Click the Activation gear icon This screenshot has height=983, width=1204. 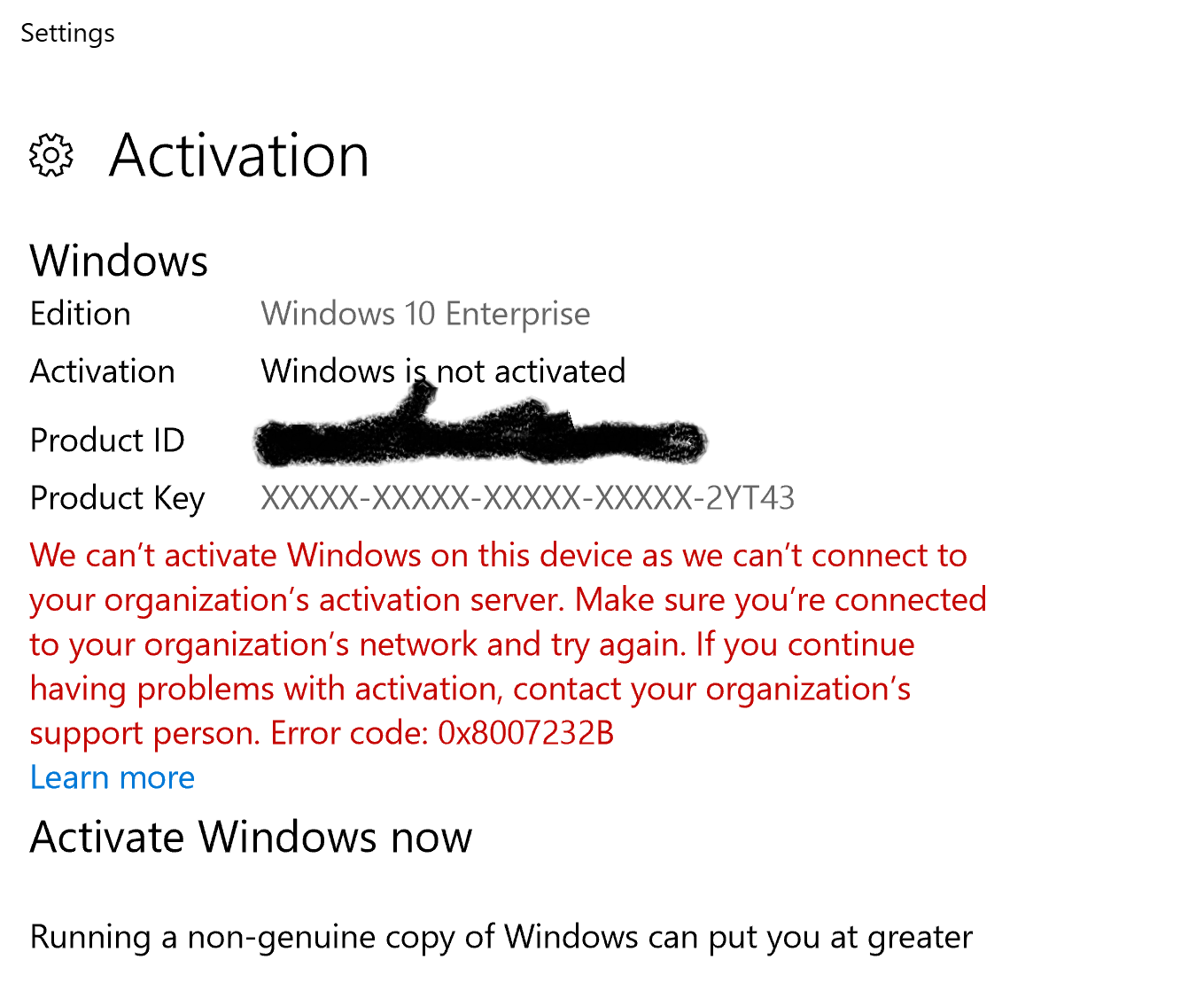[51, 156]
